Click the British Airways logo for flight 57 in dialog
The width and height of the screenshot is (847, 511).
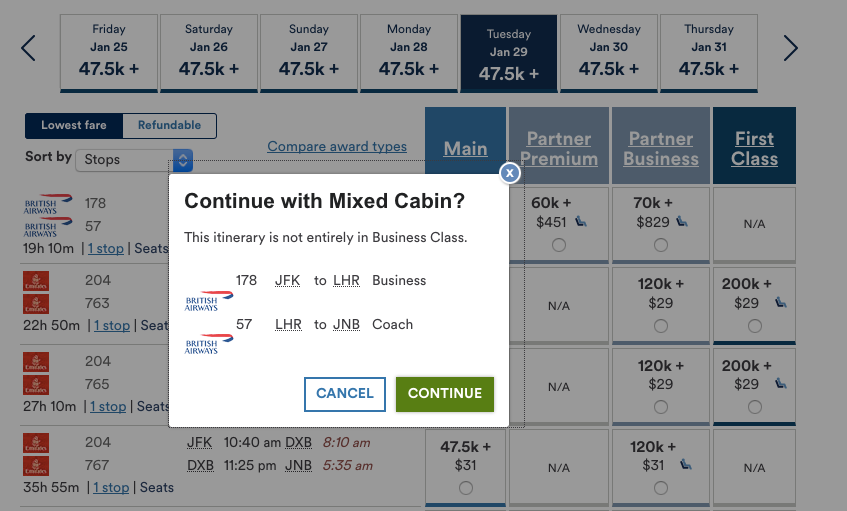click(x=208, y=344)
